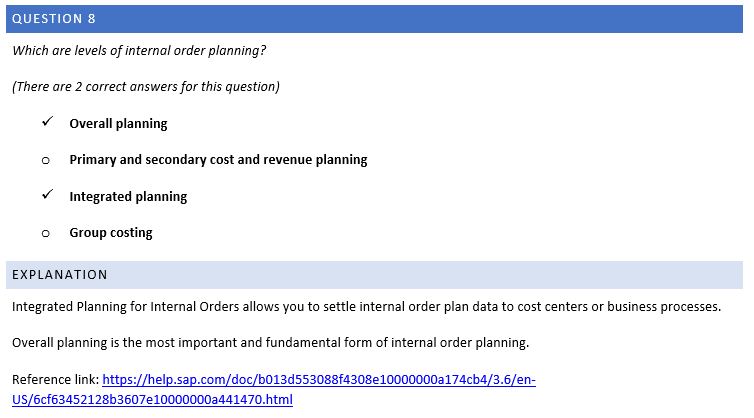Click the question text about internal order planning
Viewport: 754px width, 418px height.
coord(139,51)
